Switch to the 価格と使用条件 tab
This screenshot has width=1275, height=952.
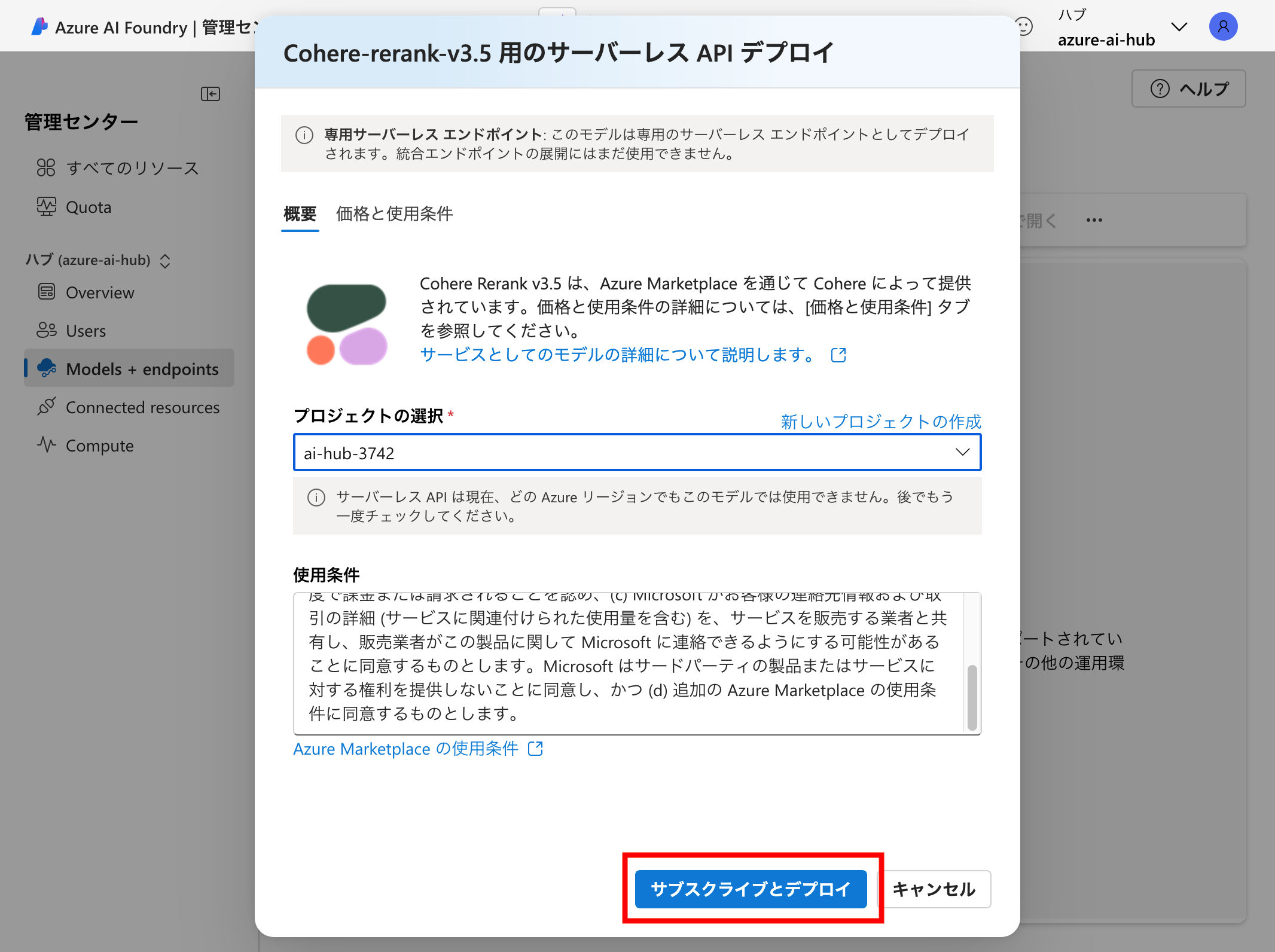tap(394, 214)
